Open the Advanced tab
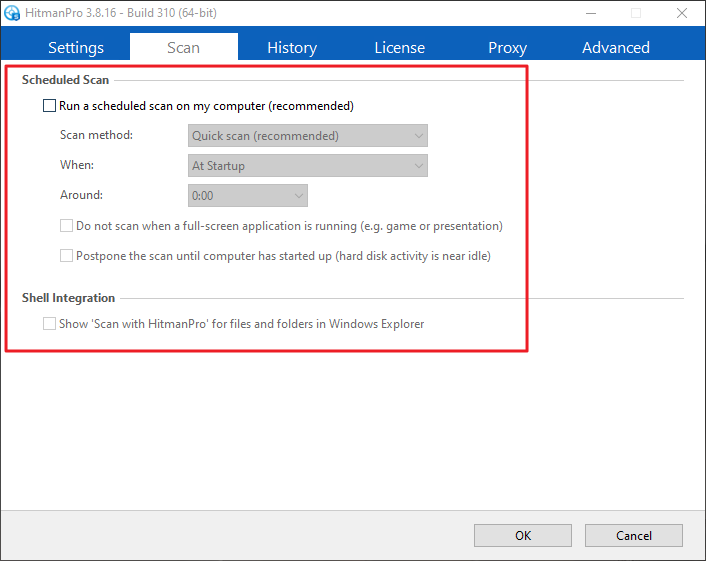Viewport: 706px width, 561px height. pyautogui.click(x=615, y=48)
